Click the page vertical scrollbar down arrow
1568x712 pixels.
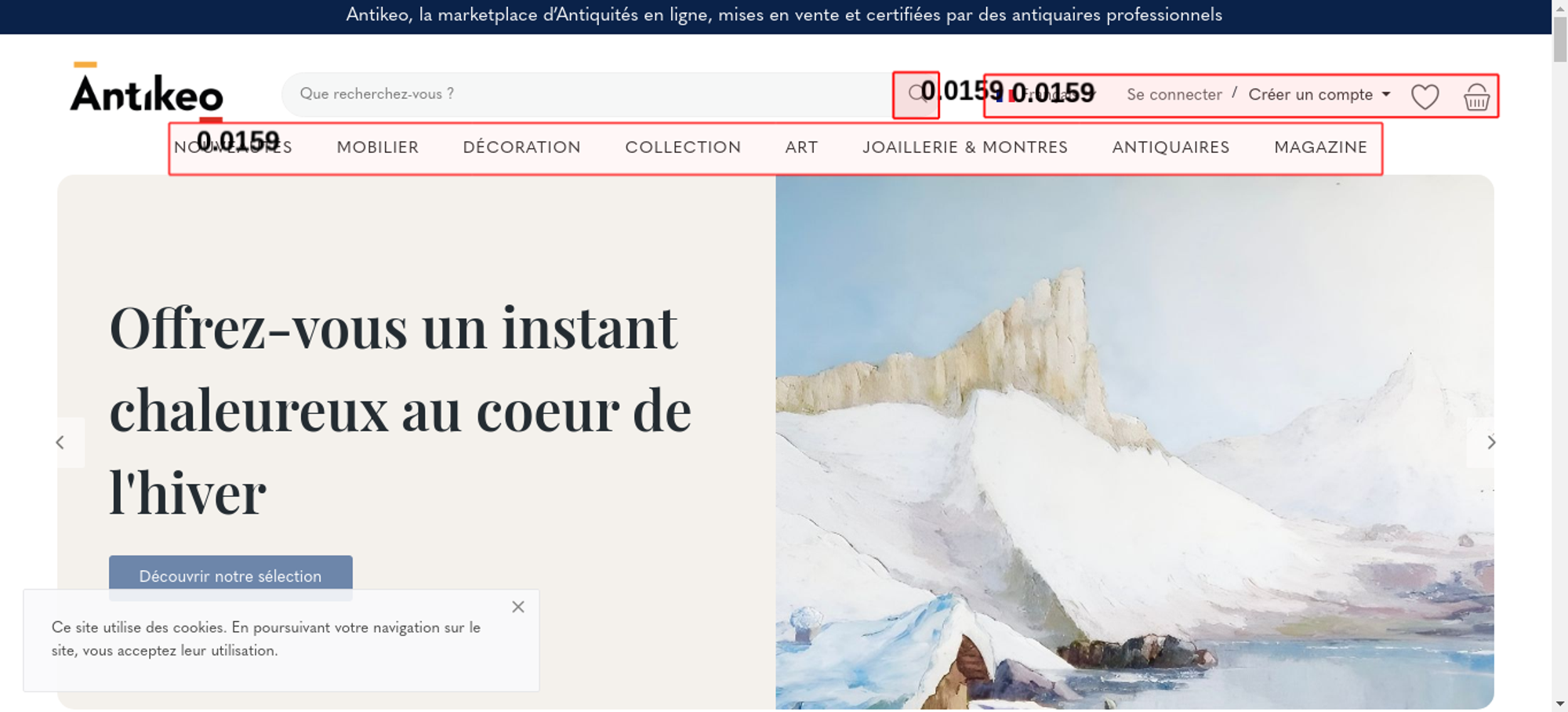point(1559,703)
